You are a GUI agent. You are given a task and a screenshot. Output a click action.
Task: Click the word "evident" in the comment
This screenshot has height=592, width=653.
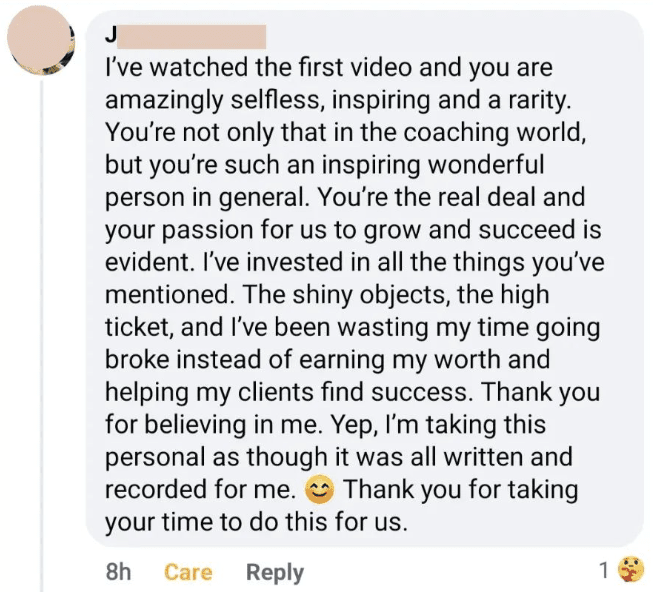click(x=149, y=262)
